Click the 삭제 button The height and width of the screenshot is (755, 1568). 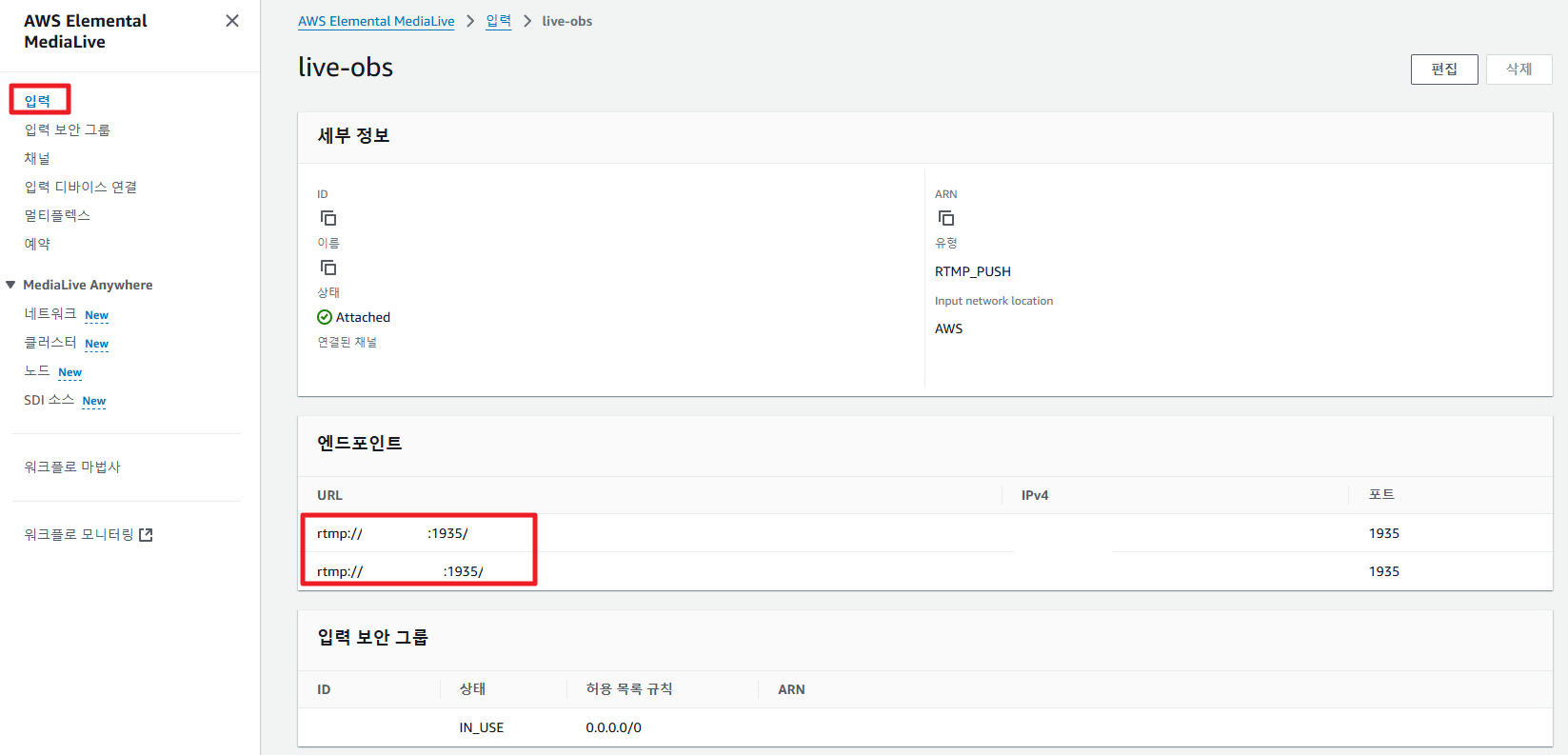[1519, 70]
